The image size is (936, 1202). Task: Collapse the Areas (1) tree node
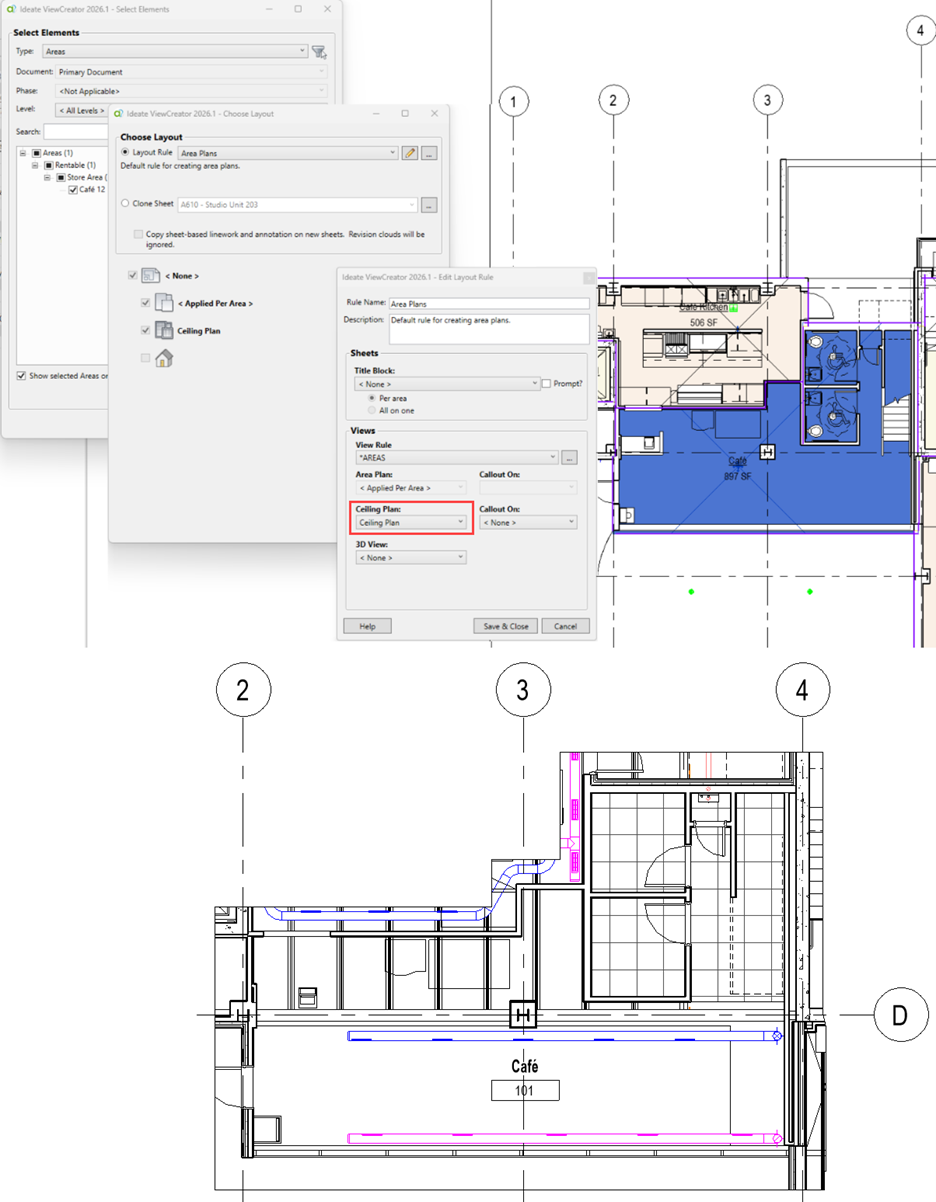pos(23,153)
